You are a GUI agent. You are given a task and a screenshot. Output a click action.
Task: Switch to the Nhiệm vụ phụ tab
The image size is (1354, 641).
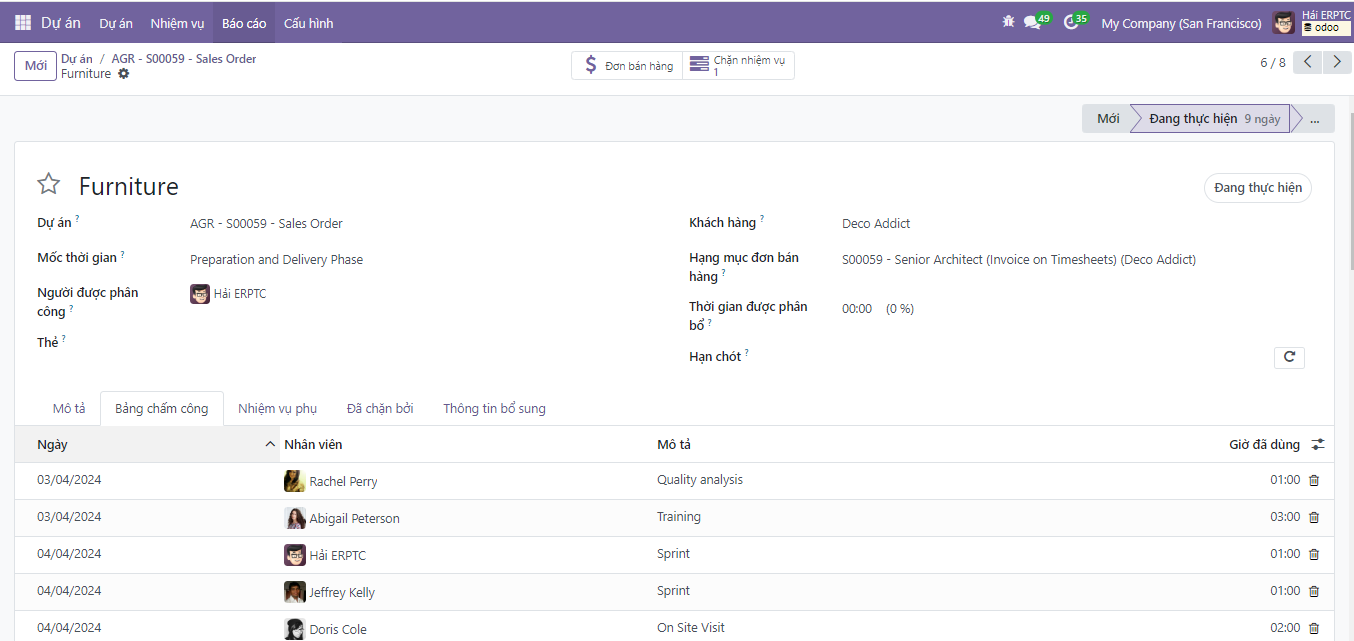[277, 409]
